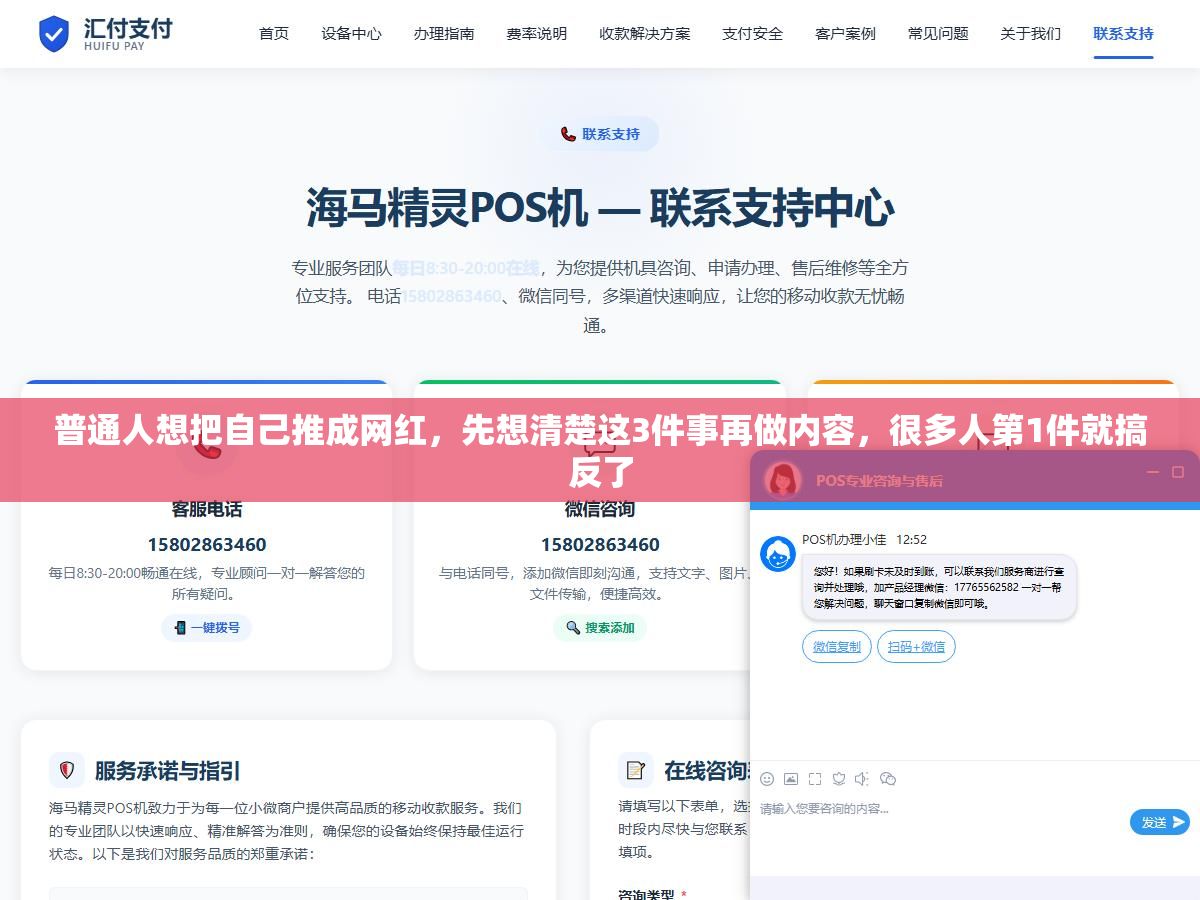Click the screenshot capture icon in chat
Screen dimensions: 1200x900
(815, 778)
